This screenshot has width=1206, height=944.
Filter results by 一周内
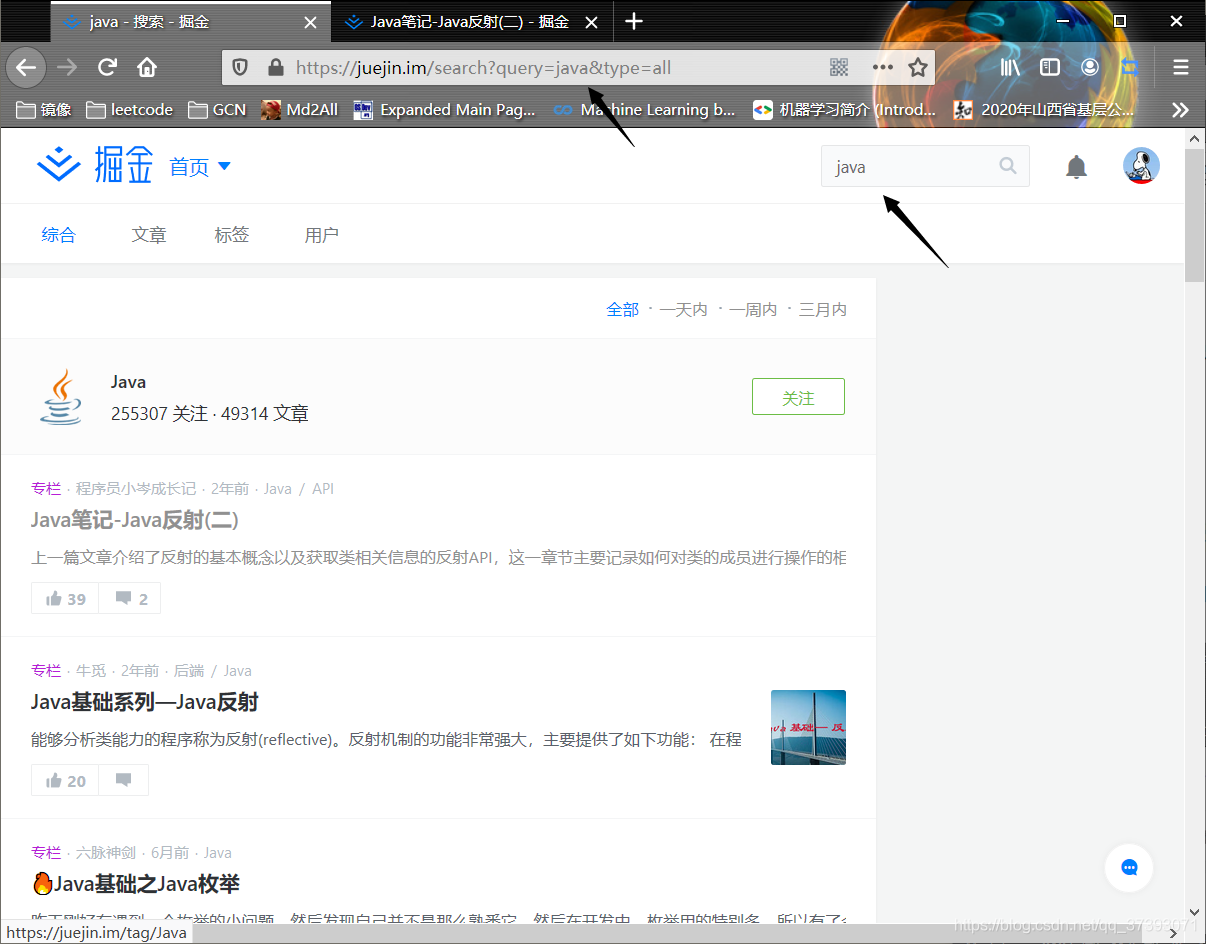click(754, 310)
